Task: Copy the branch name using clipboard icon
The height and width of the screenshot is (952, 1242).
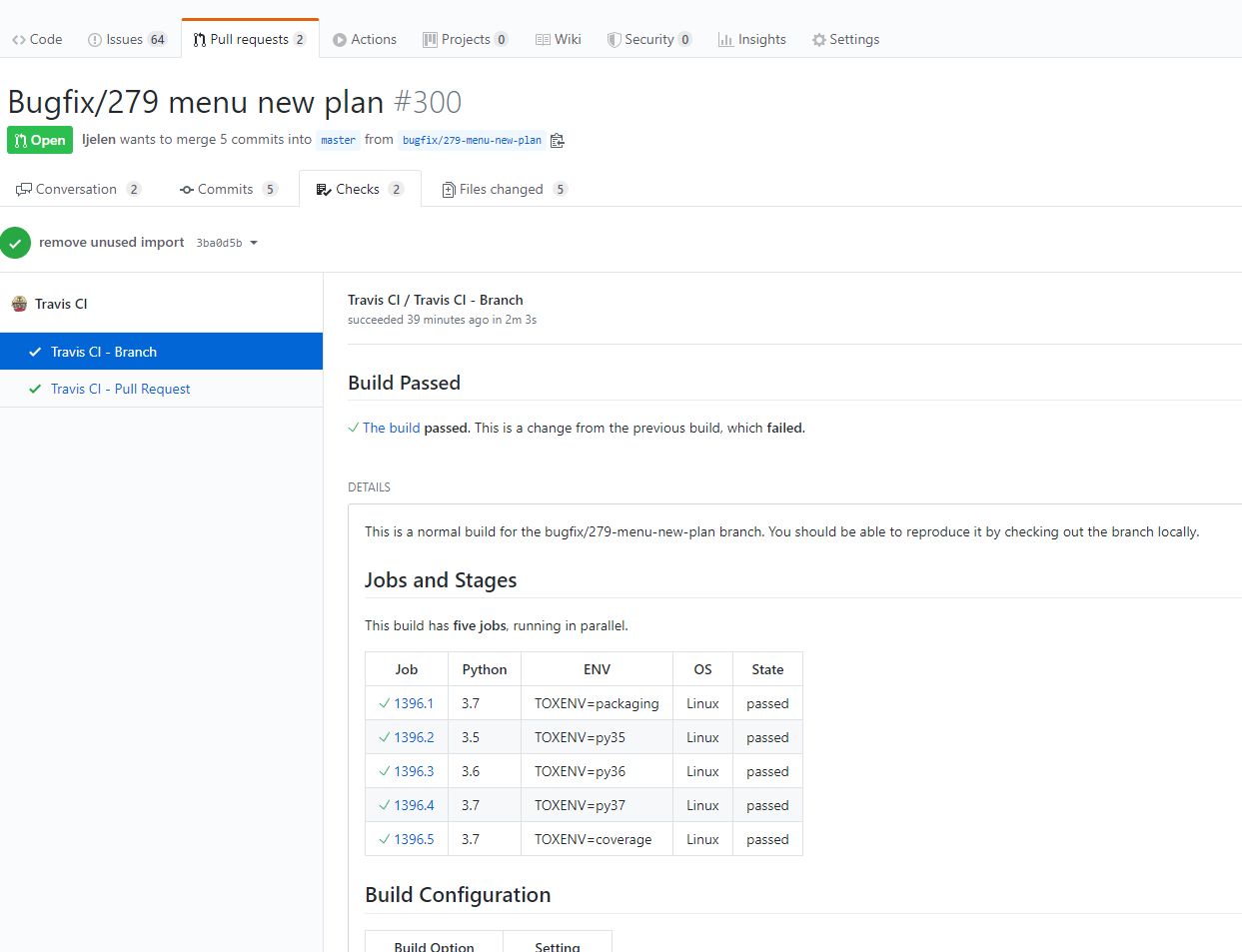Action: click(x=557, y=140)
